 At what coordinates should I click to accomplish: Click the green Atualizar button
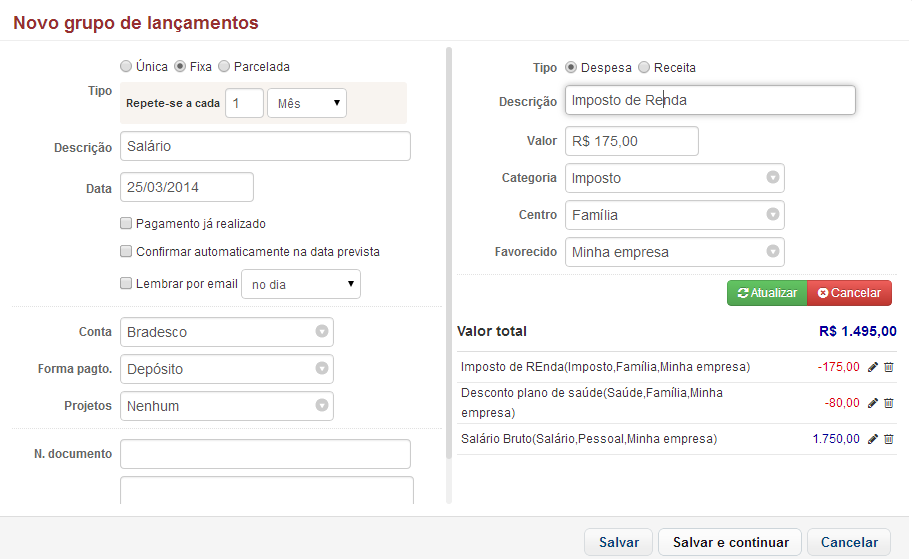point(766,293)
